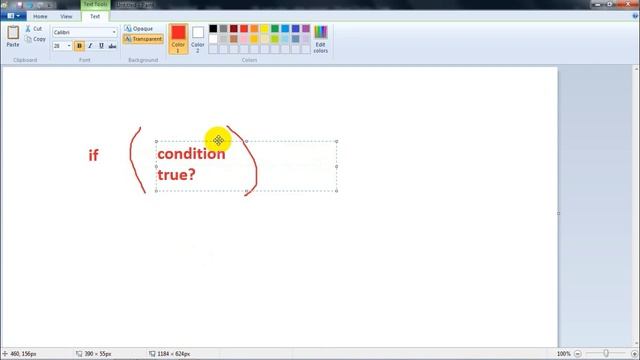Pick the turquoise blue color swatch
The width and height of the screenshot is (640, 360).
tap(285, 29)
